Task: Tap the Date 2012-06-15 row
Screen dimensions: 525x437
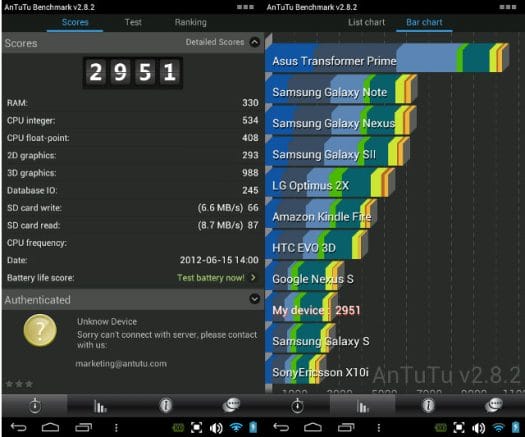Action: 133,260
